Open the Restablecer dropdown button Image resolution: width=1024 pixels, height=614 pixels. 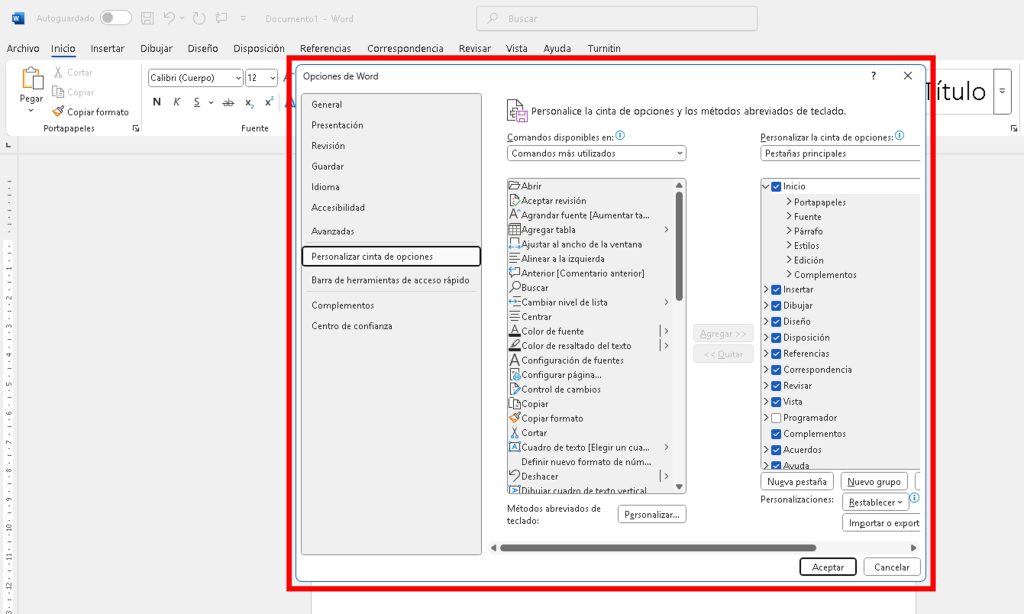[x=874, y=502]
